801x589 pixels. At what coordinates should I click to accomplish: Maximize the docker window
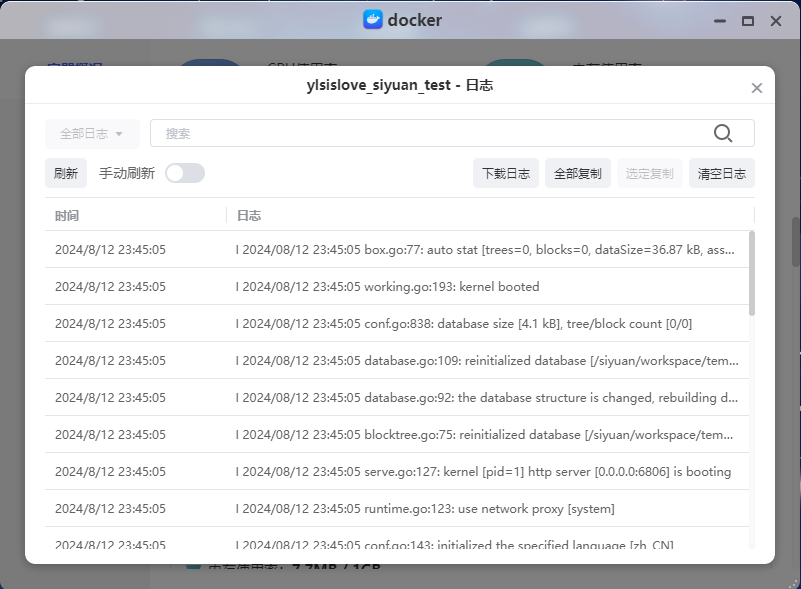747,20
